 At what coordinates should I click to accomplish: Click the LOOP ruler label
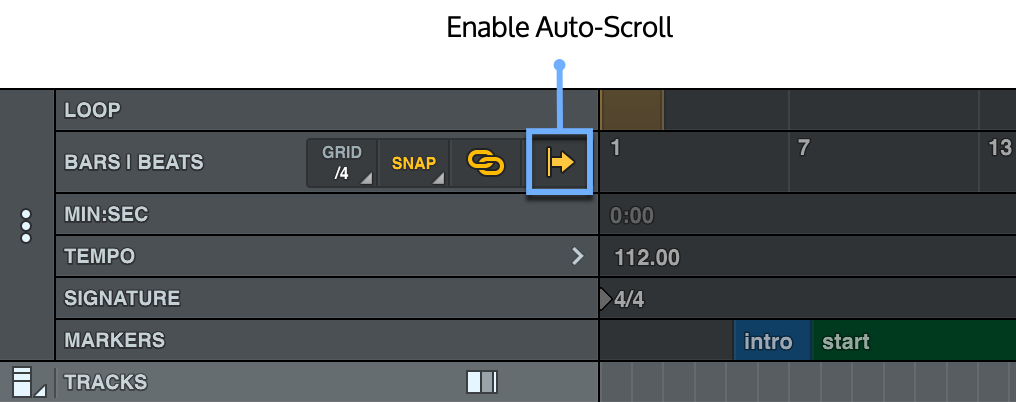coord(92,110)
